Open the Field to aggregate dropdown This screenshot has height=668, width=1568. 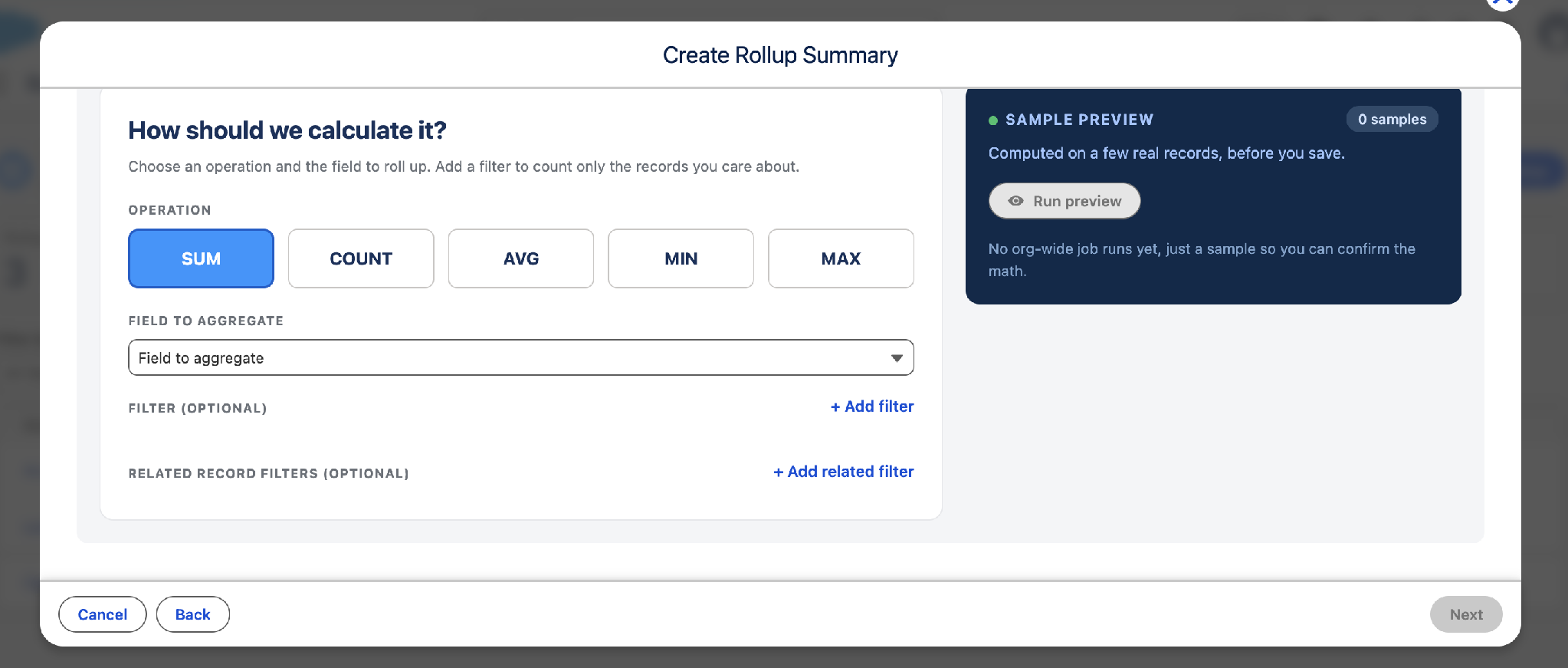(521, 357)
